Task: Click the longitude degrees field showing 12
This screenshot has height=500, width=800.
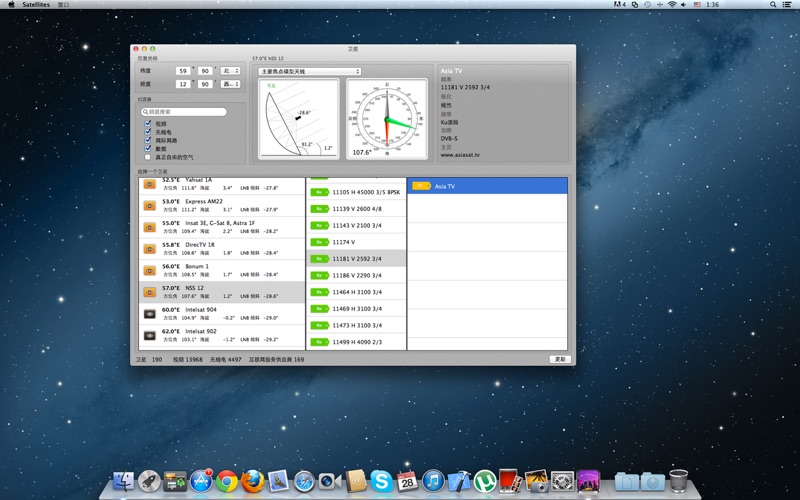Action: (x=183, y=84)
